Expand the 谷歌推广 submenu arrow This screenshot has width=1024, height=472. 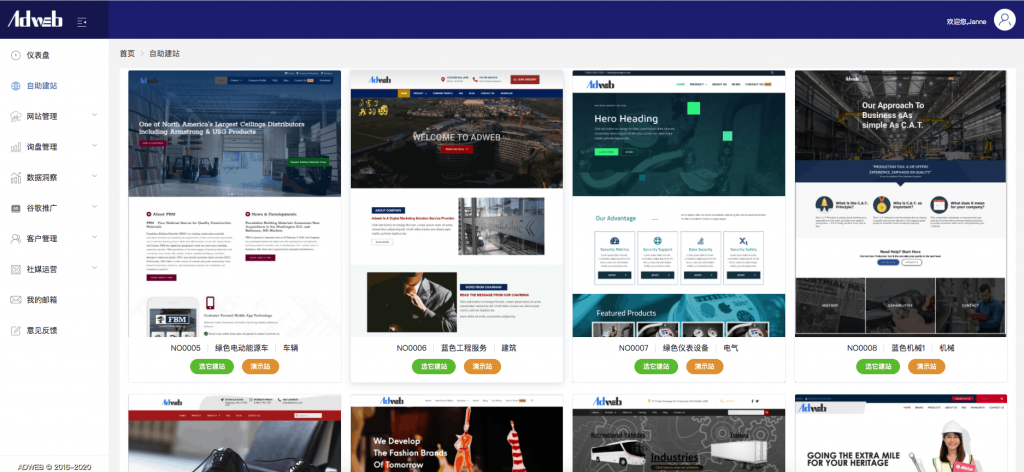click(94, 208)
